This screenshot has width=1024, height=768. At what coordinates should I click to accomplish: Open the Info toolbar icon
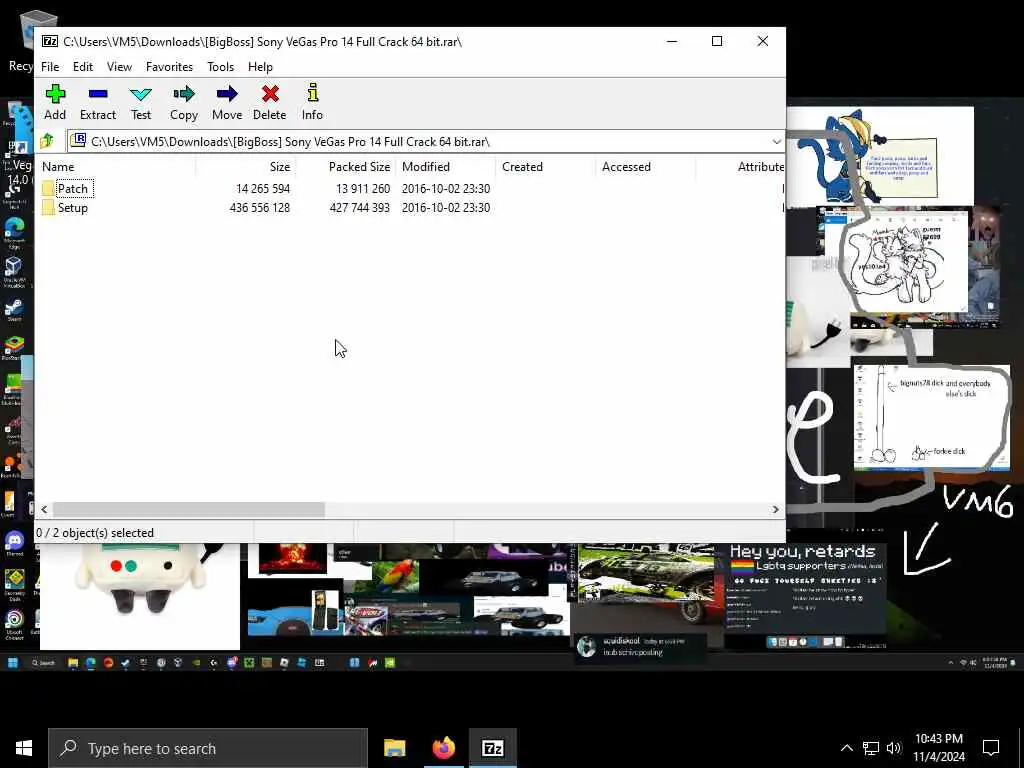click(x=313, y=93)
